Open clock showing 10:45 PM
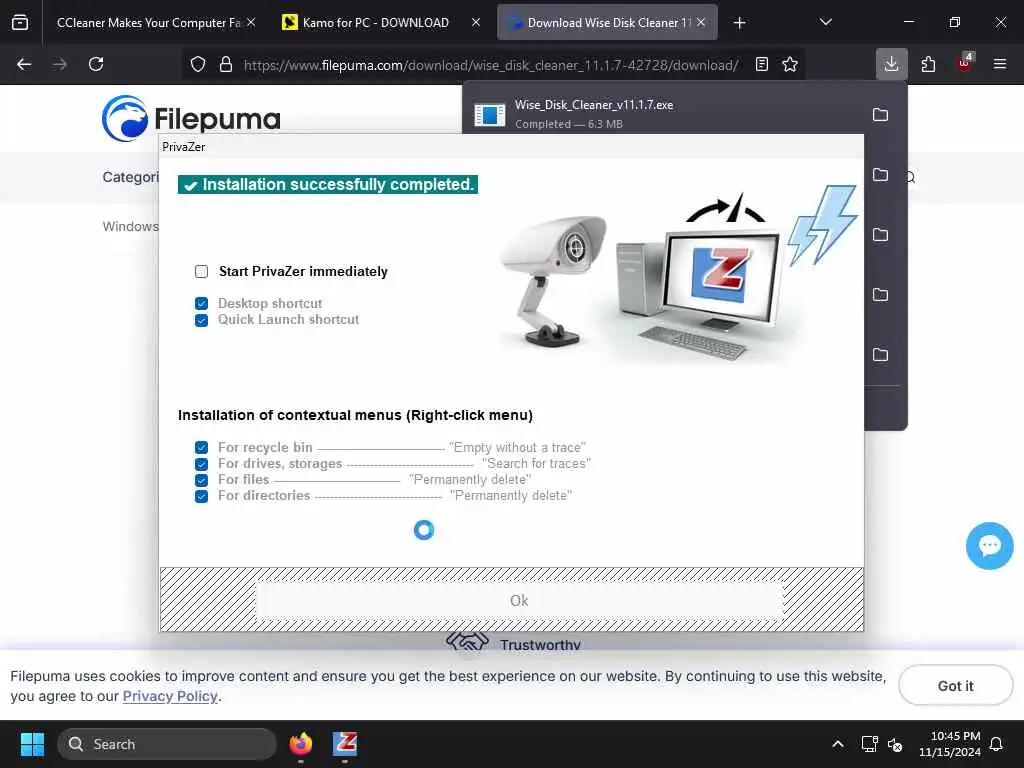Viewport: 1024px width, 768px height. [x=950, y=744]
